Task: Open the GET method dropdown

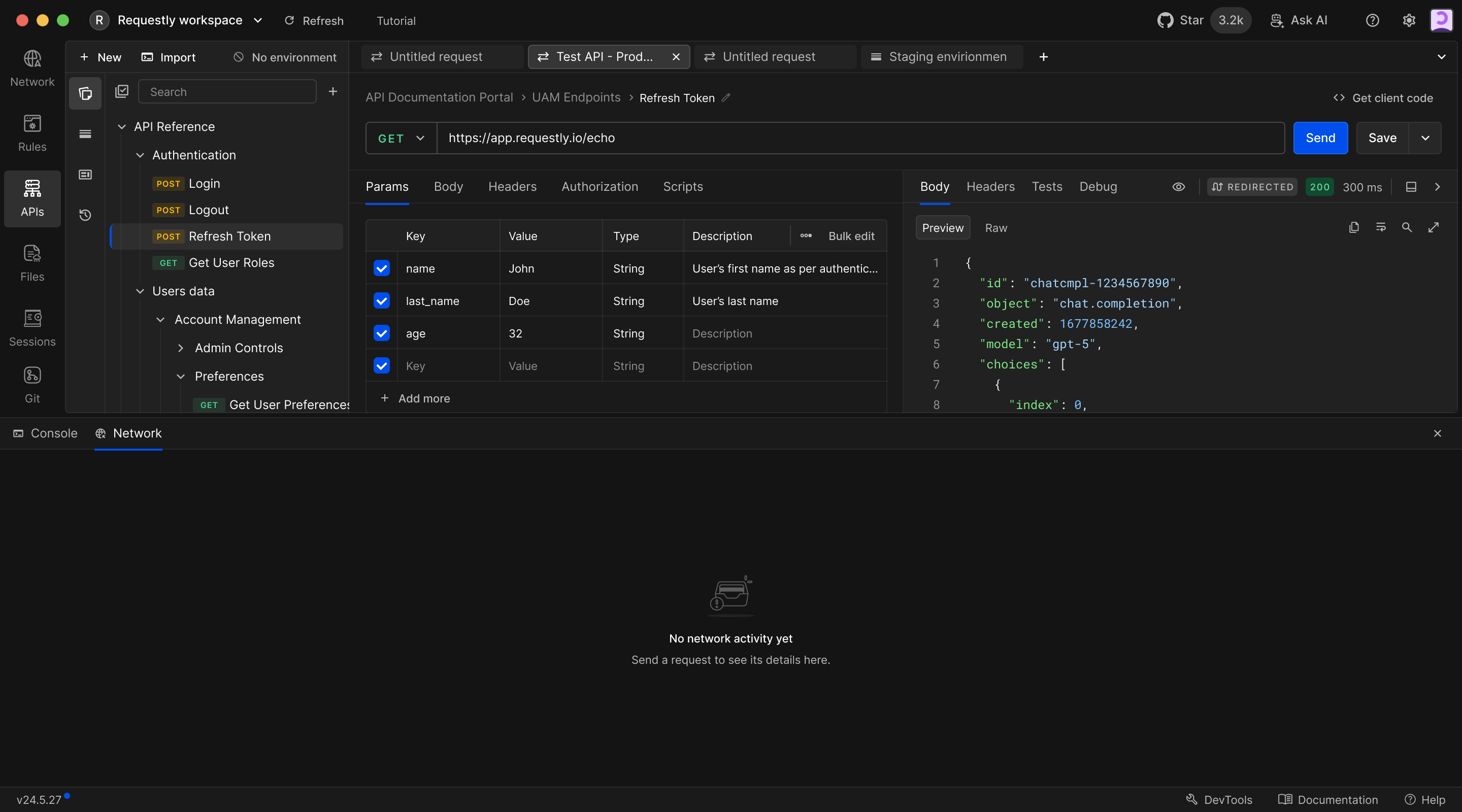Action: coord(401,138)
